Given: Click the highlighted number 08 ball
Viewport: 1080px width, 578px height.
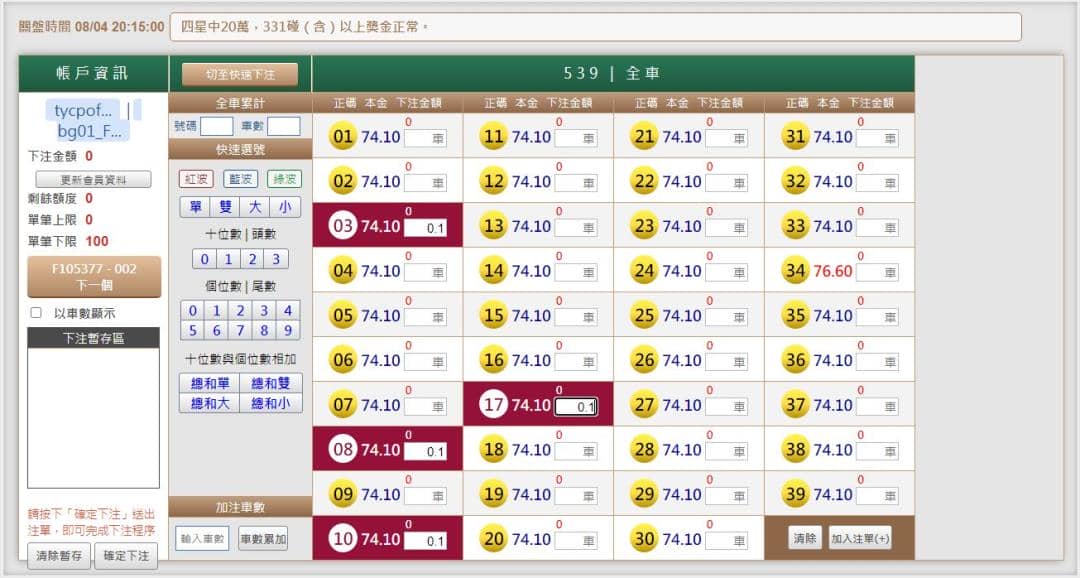Looking at the screenshot, I should [x=342, y=449].
